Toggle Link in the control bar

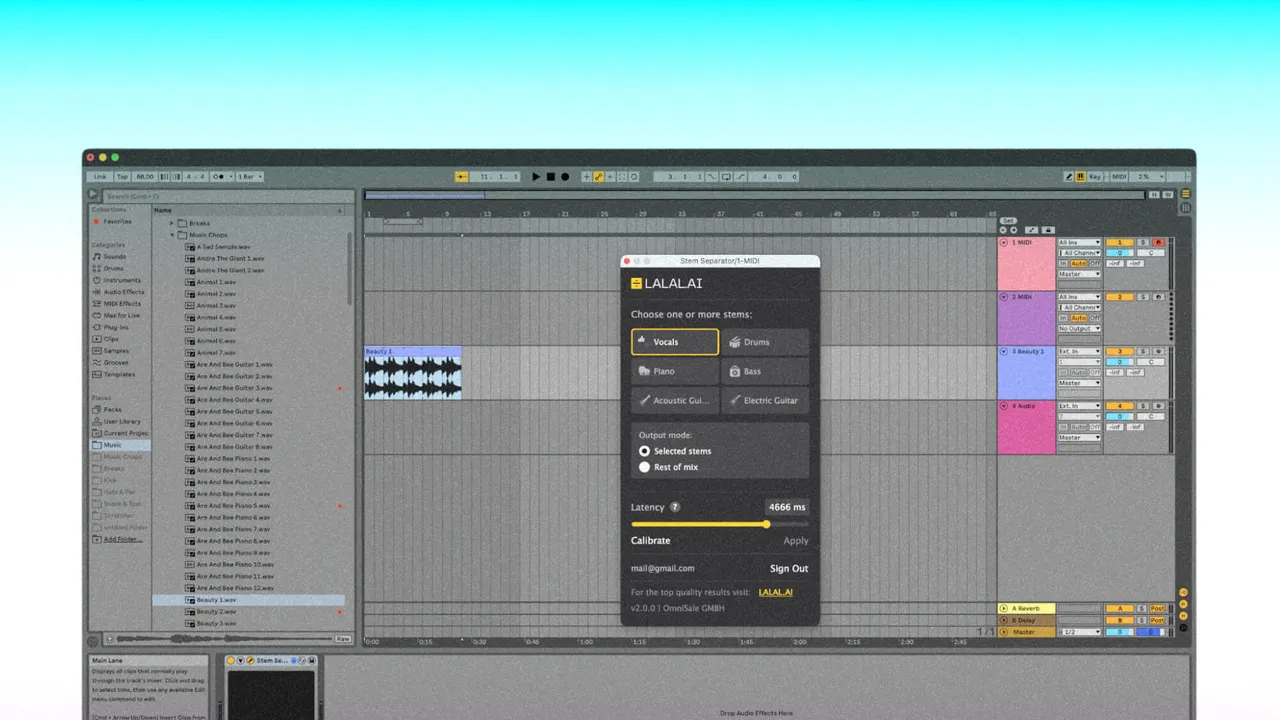(x=100, y=177)
